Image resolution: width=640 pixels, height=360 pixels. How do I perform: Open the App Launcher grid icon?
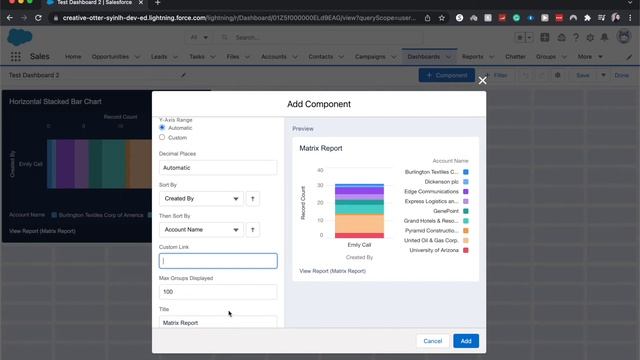(x=16, y=57)
